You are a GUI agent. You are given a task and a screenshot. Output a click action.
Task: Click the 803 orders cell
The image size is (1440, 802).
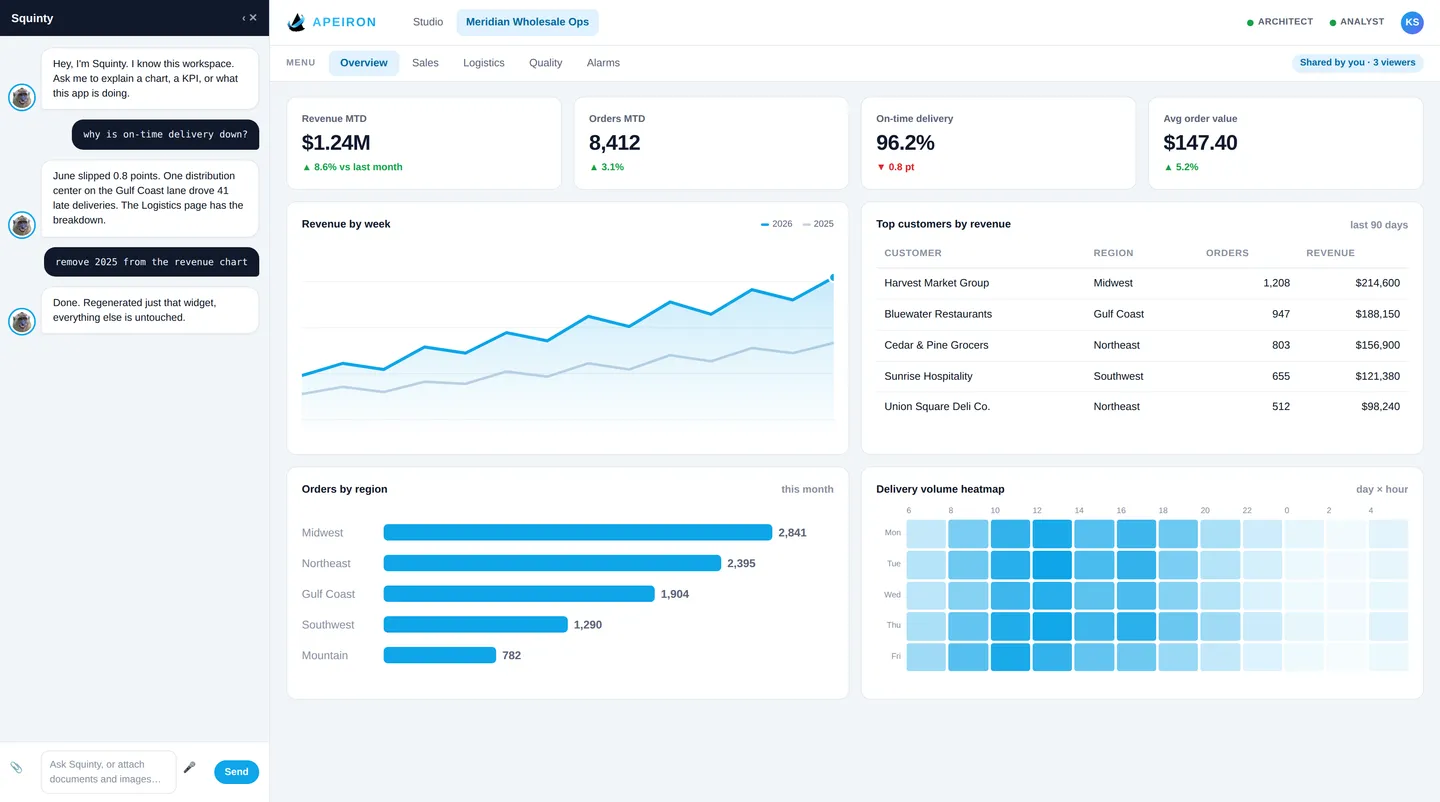pyautogui.click(x=1280, y=345)
